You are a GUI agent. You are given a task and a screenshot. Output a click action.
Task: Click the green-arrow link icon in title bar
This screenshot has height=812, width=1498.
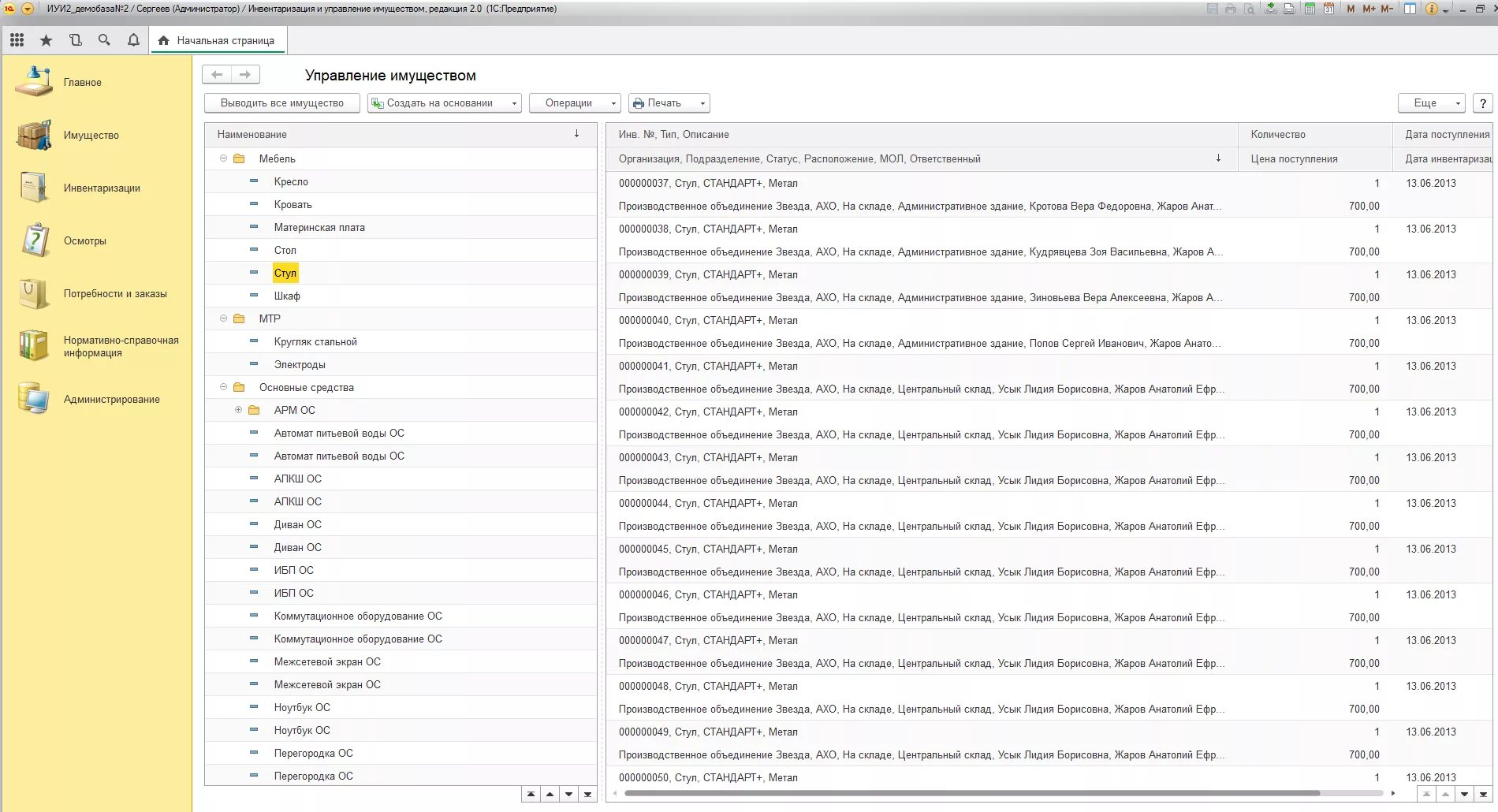pos(1270,9)
